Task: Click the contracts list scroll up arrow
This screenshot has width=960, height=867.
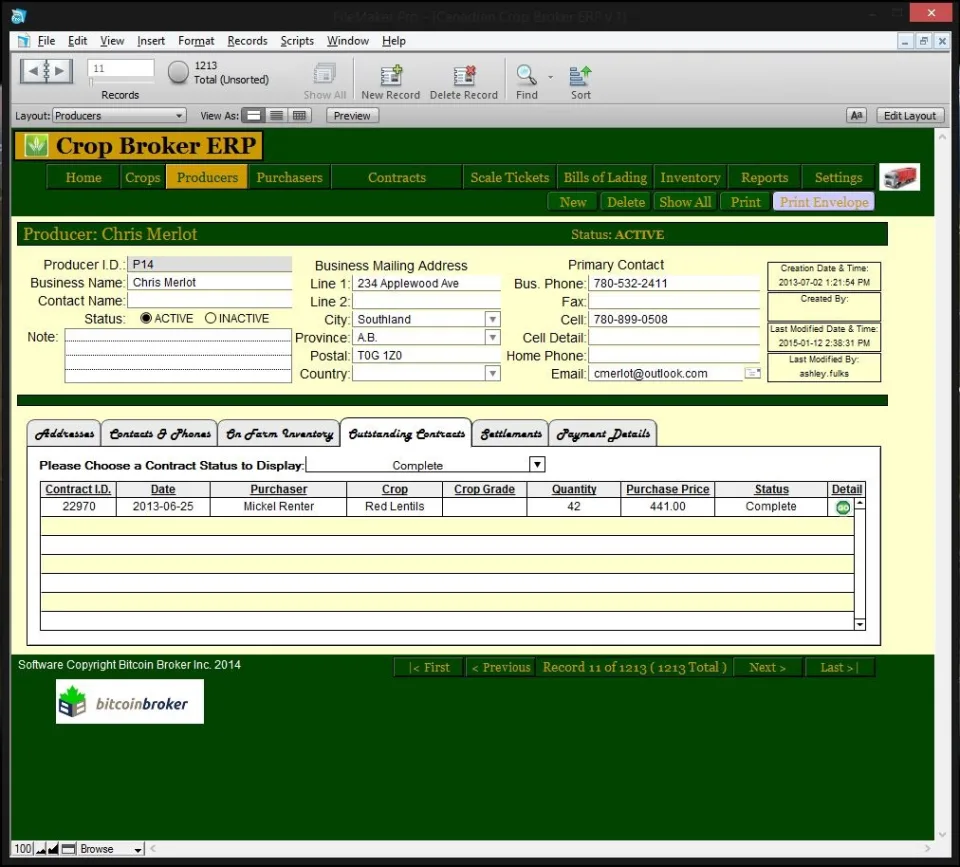Action: [860, 504]
